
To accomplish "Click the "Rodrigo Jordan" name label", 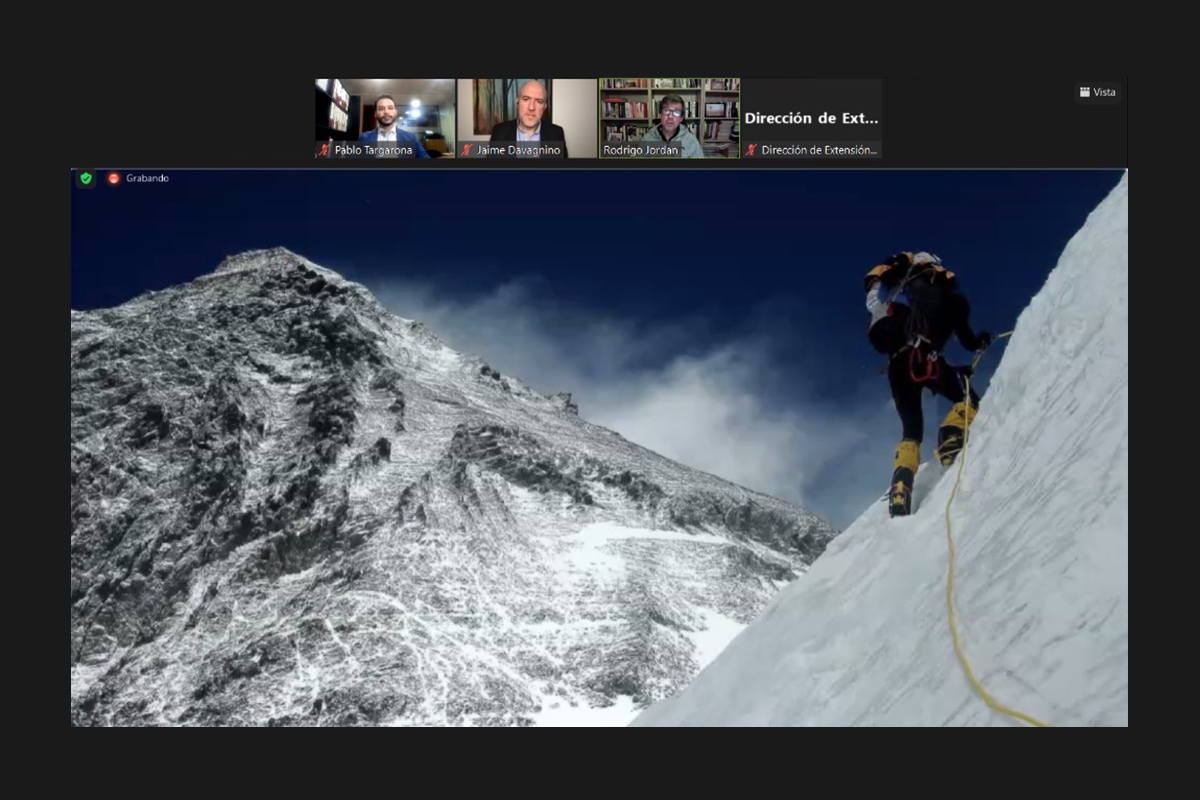I will [x=641, y=151].
